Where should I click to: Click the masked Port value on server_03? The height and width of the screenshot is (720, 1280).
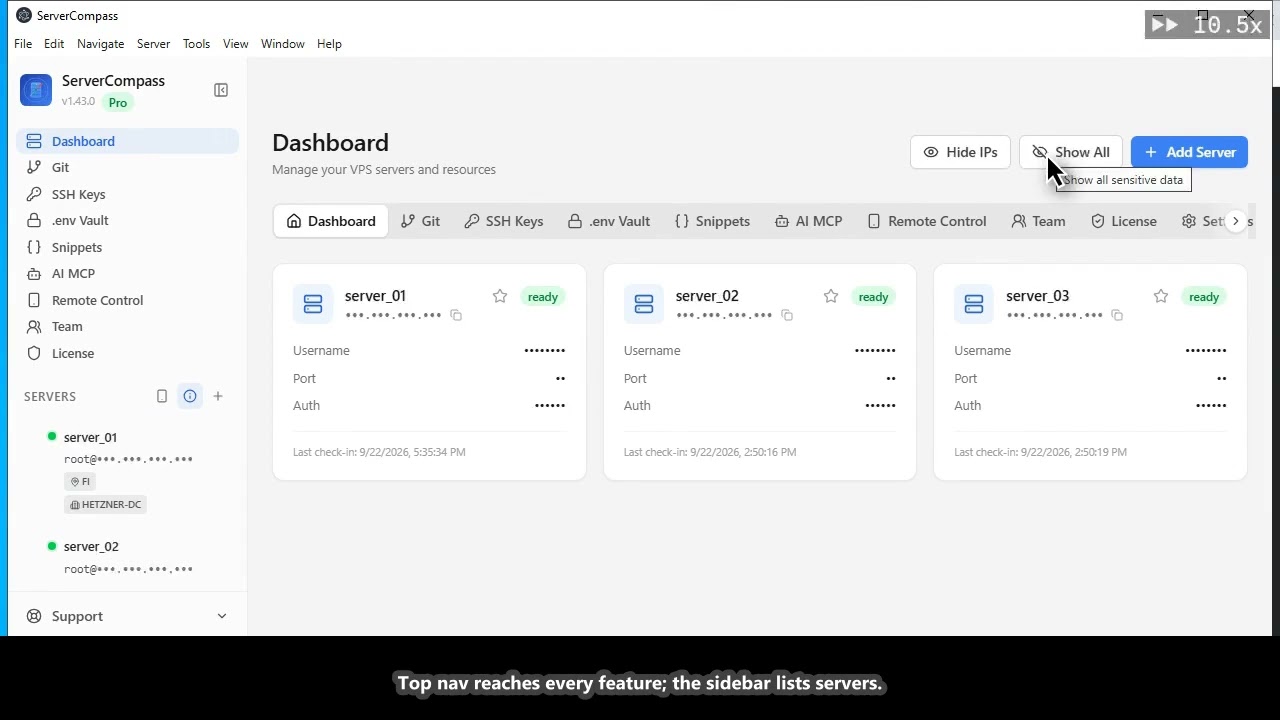pyautogui.click(x=1221, y=378)
